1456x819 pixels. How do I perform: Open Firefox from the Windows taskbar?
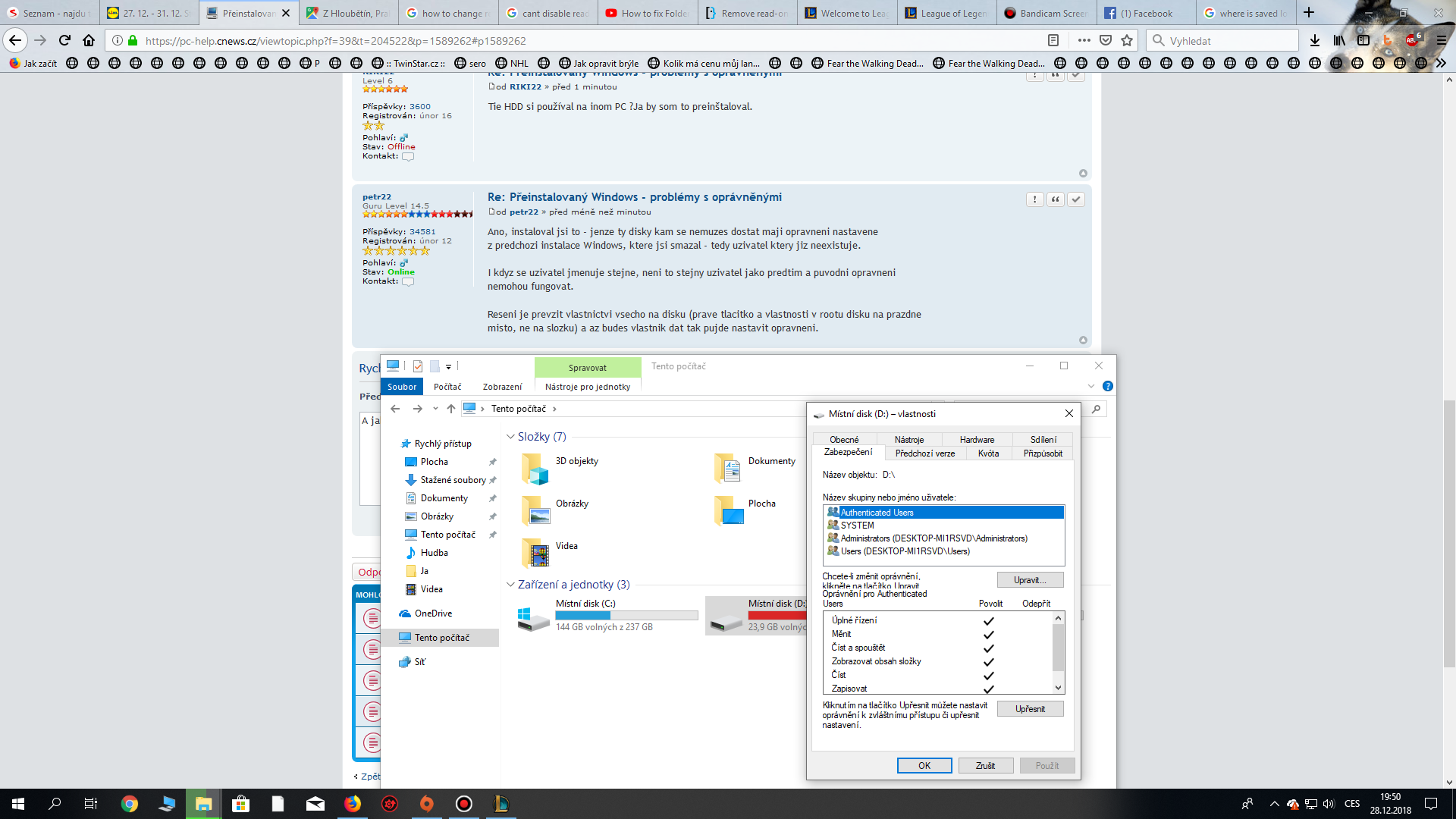[x=353, y=804]
